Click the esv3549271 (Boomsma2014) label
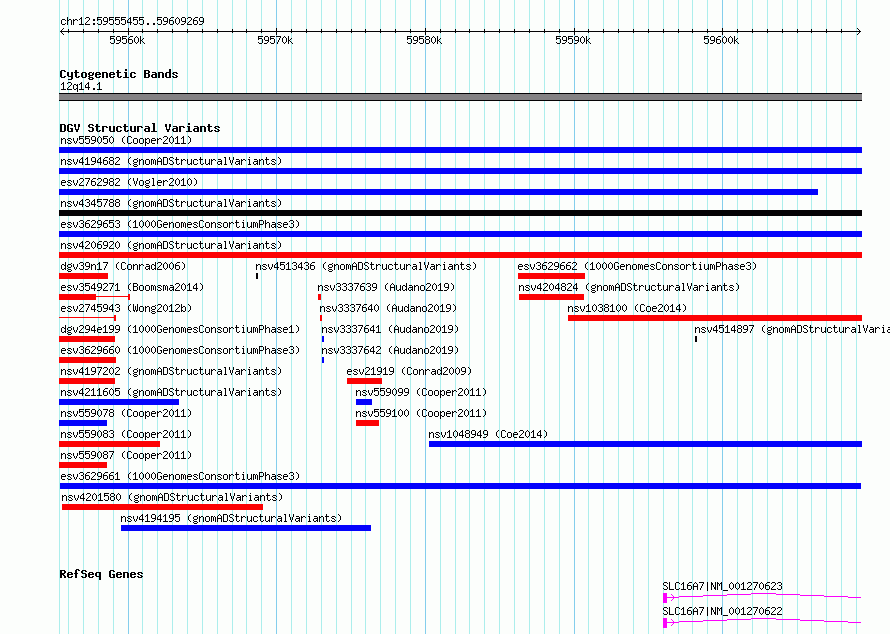 (x=132, y=287)
